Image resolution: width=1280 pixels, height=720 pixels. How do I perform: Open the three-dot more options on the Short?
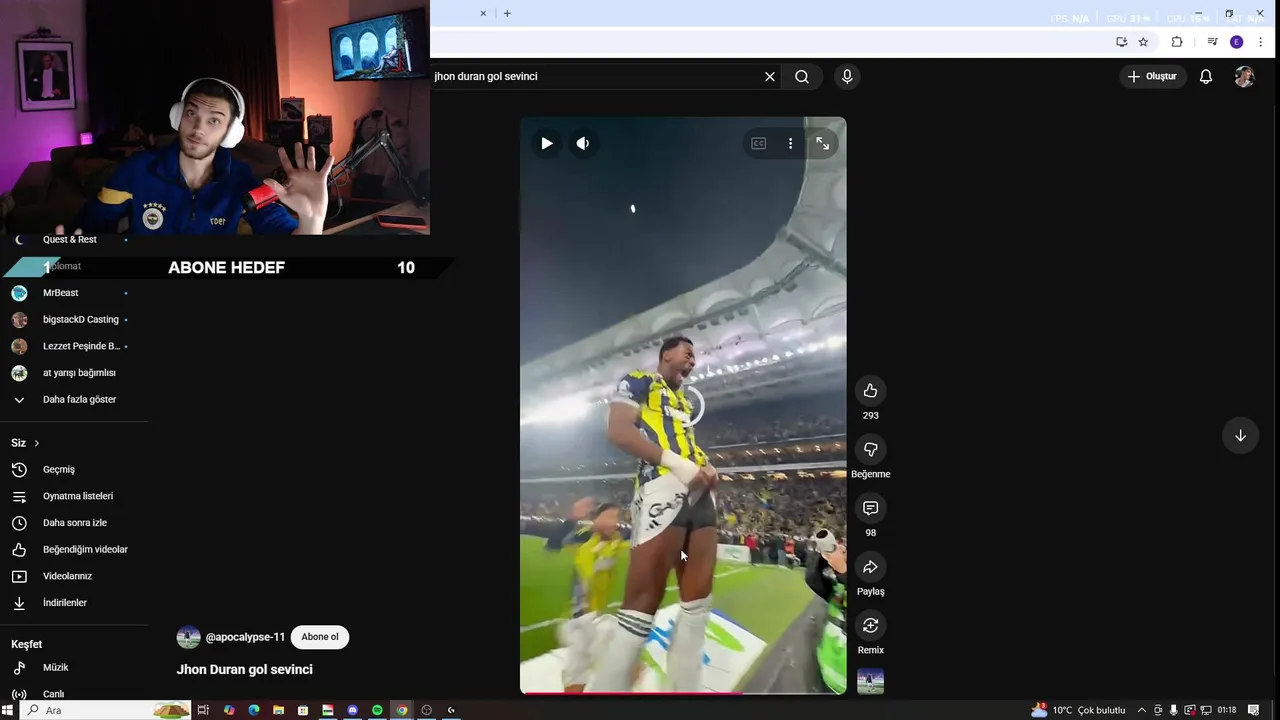point(790,143)
